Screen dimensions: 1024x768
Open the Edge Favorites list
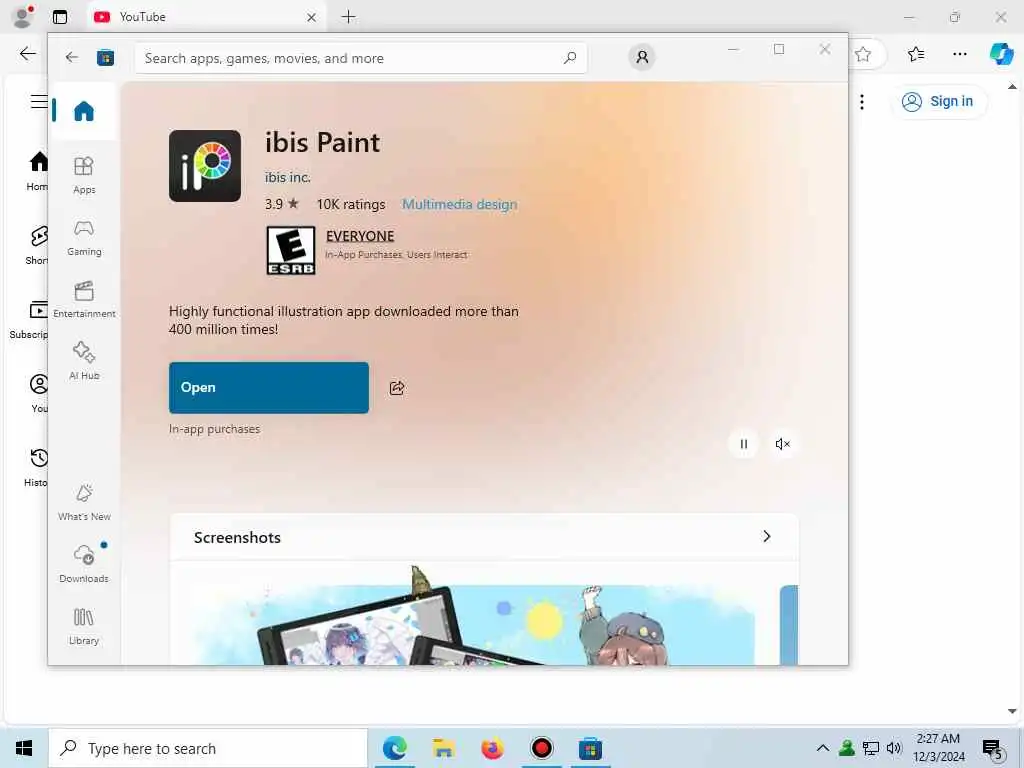(916, 54)
